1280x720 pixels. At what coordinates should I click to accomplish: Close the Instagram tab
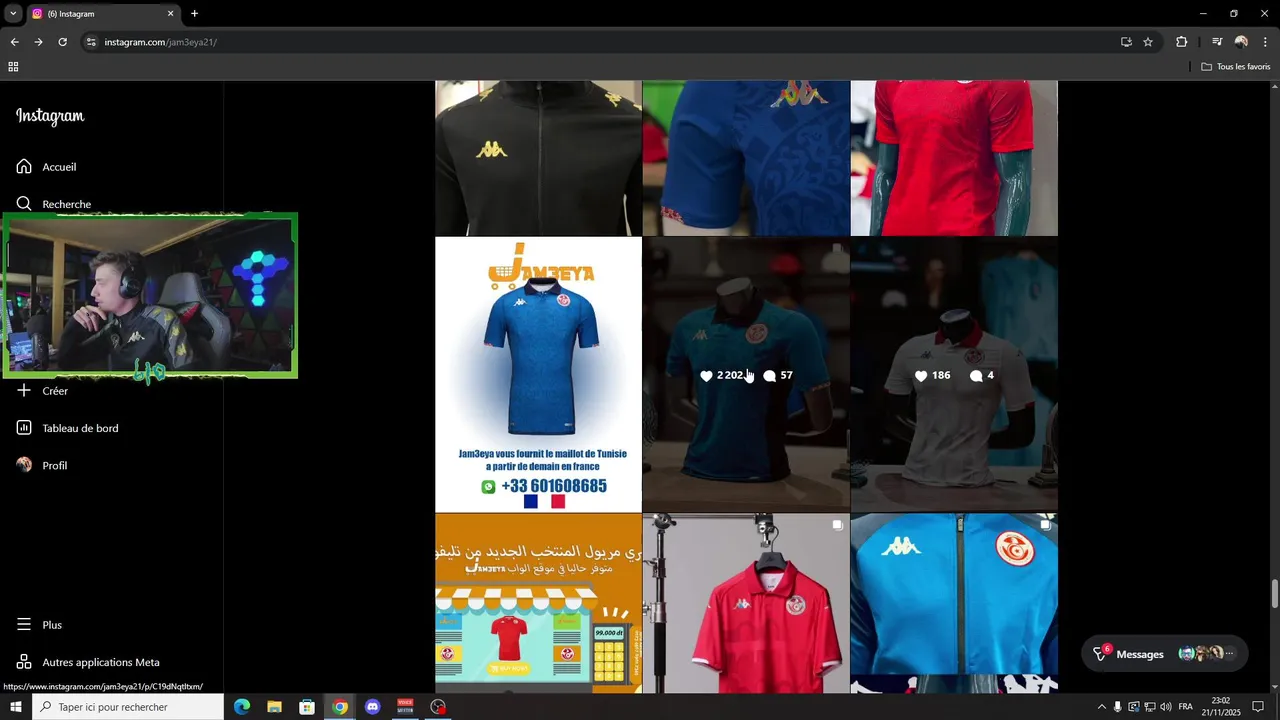pos(170,14)
